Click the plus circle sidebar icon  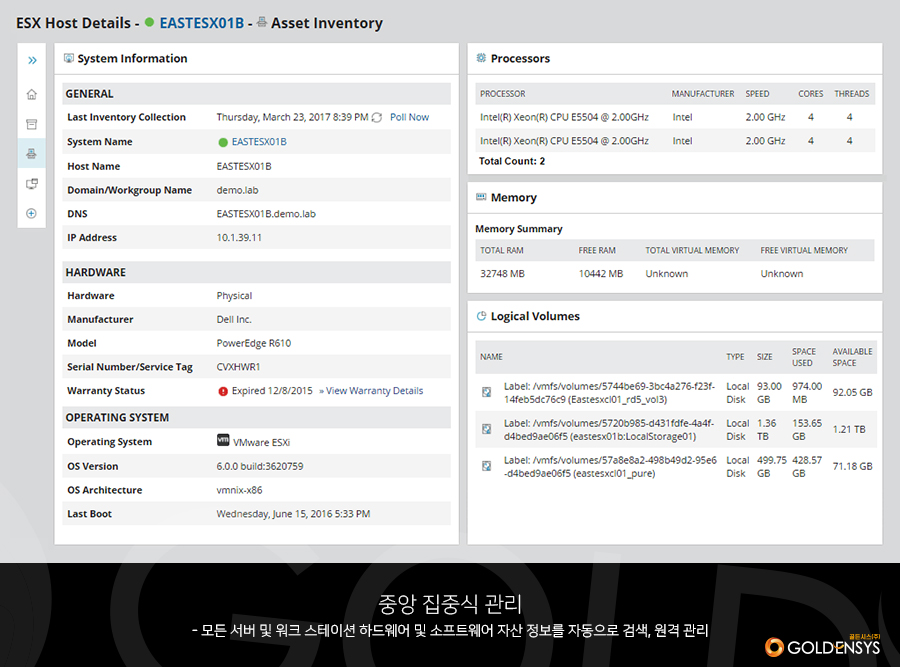[x=32, y=214]
